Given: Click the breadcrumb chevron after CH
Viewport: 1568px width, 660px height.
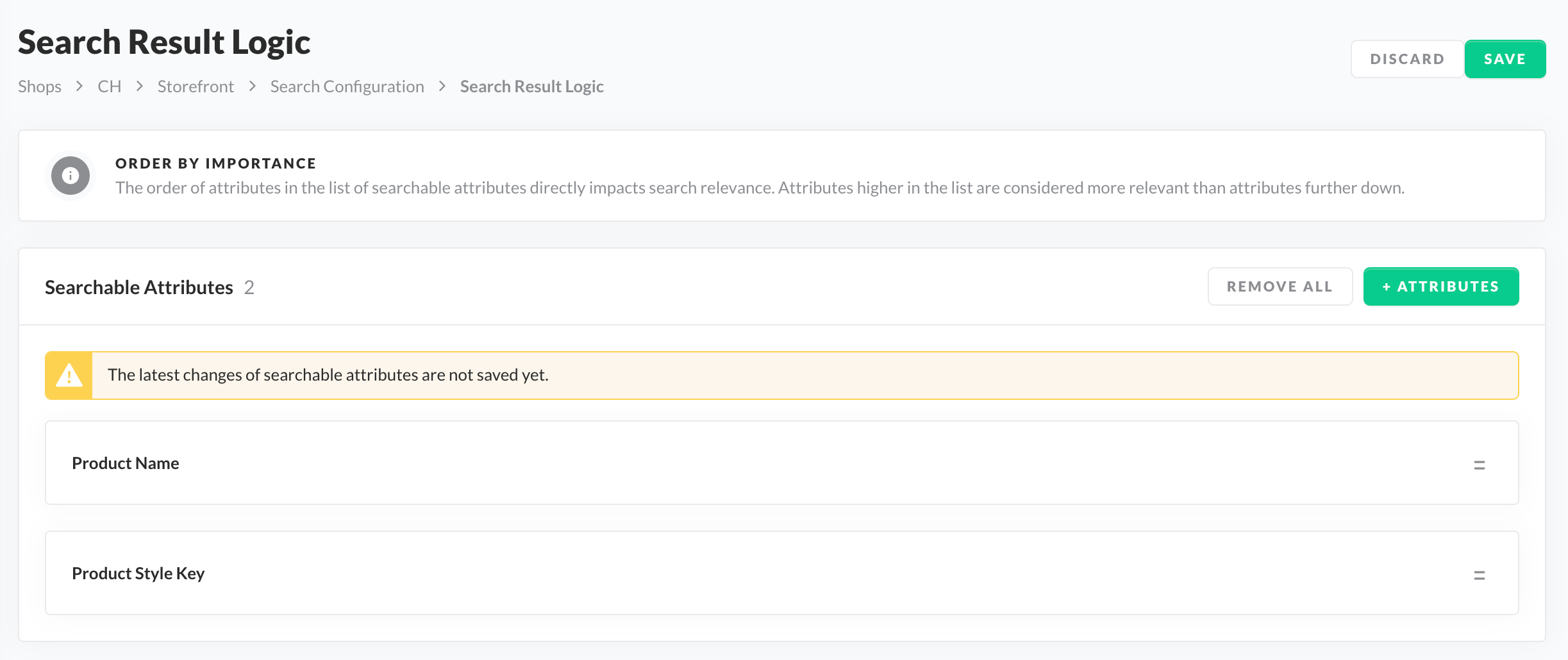Looking at the screenshot, I should point(140,86).
